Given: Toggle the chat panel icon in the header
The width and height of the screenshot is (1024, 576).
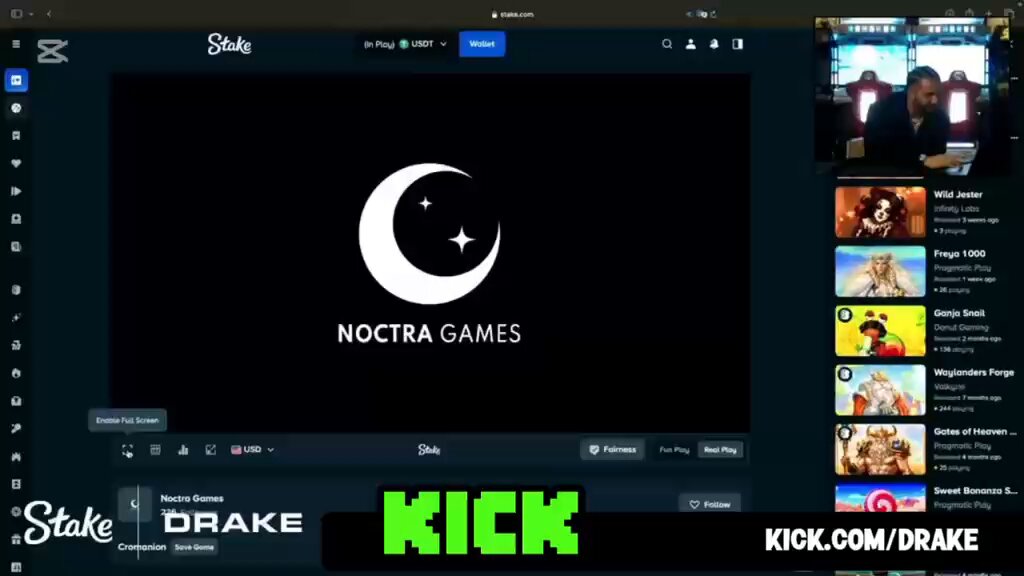Looking at the screenshot, I should pyautogui.click(x=737, y=44).
